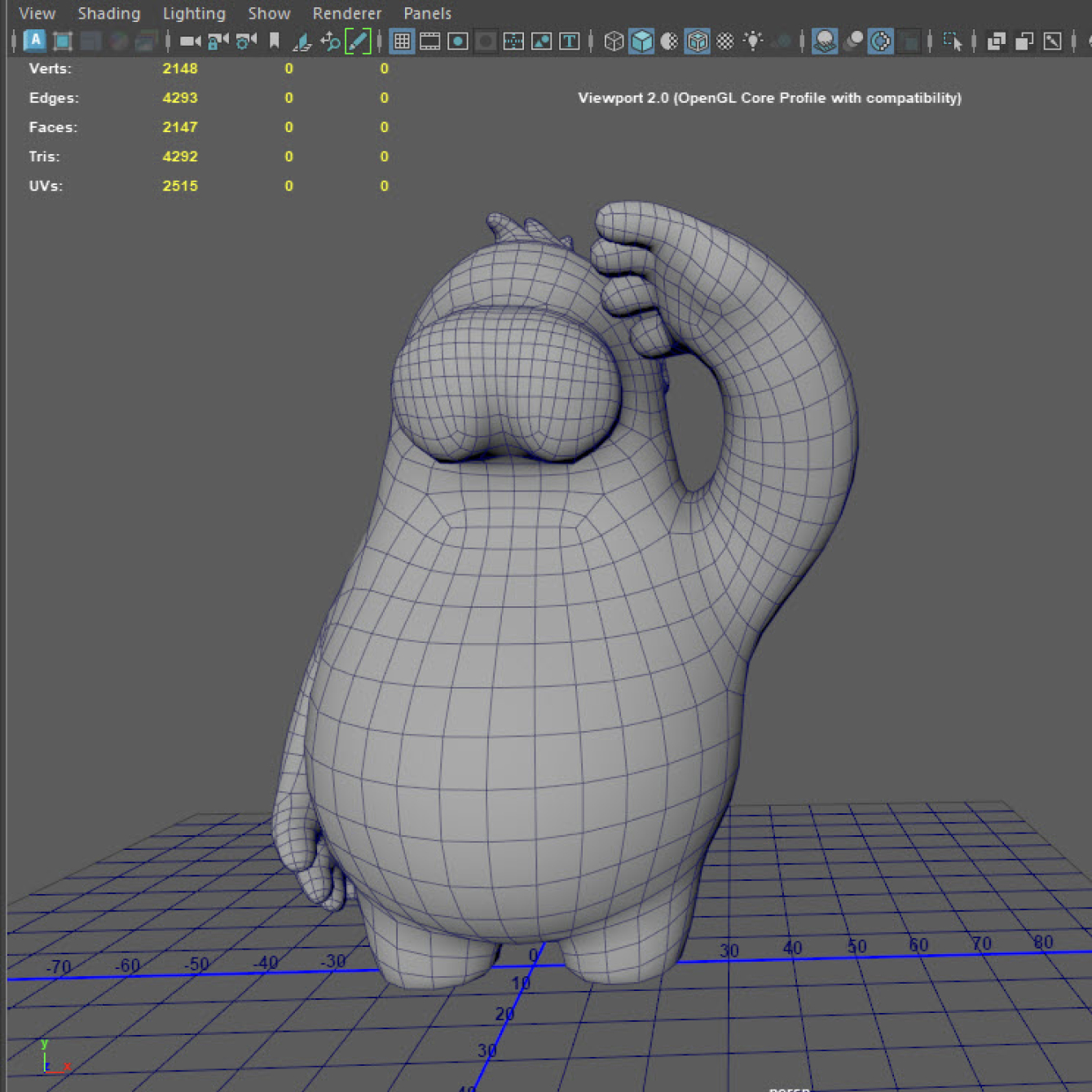1092x1092 pixels.
Task: Click the frame-selection square icon beside 'A'
Action: [63, 41]
